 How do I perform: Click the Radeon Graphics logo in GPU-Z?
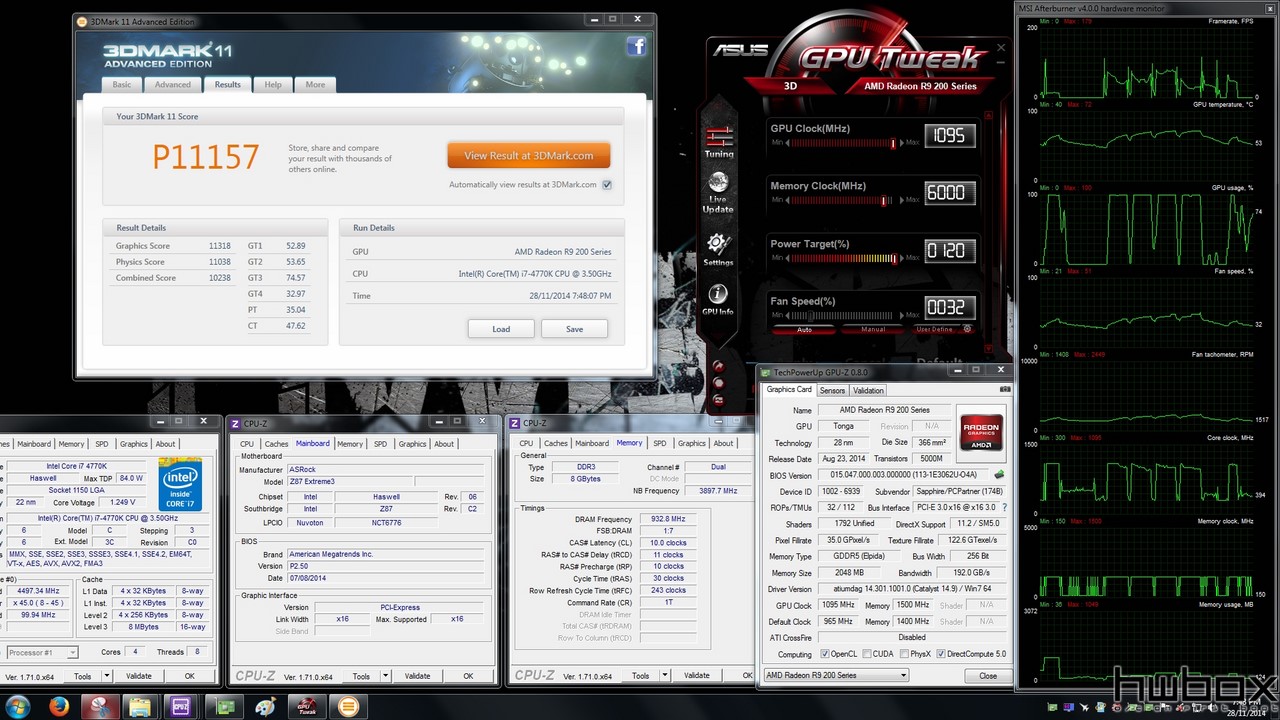(x=981, y=431)
